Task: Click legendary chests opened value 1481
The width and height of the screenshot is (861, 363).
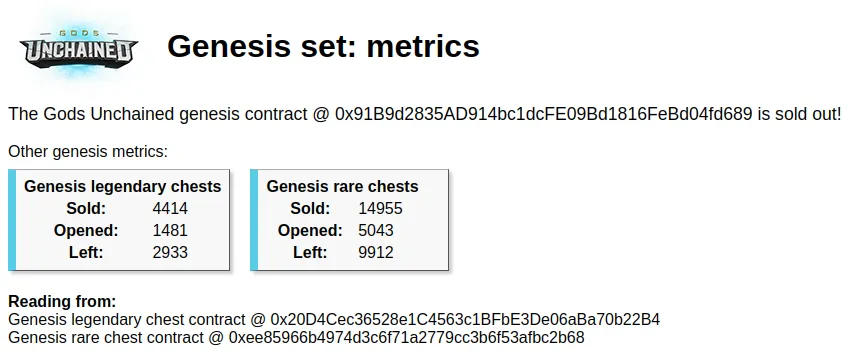Action: click(x=170, y=231)
